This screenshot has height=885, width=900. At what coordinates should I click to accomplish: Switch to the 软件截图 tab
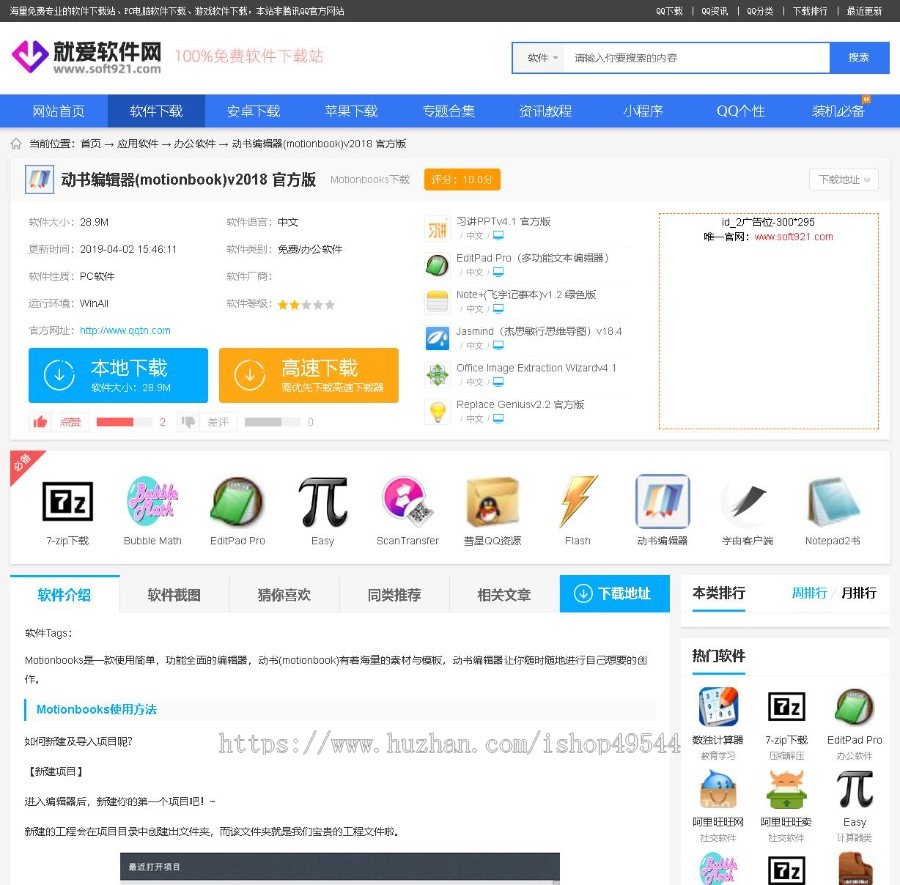[x=174, y=595]
